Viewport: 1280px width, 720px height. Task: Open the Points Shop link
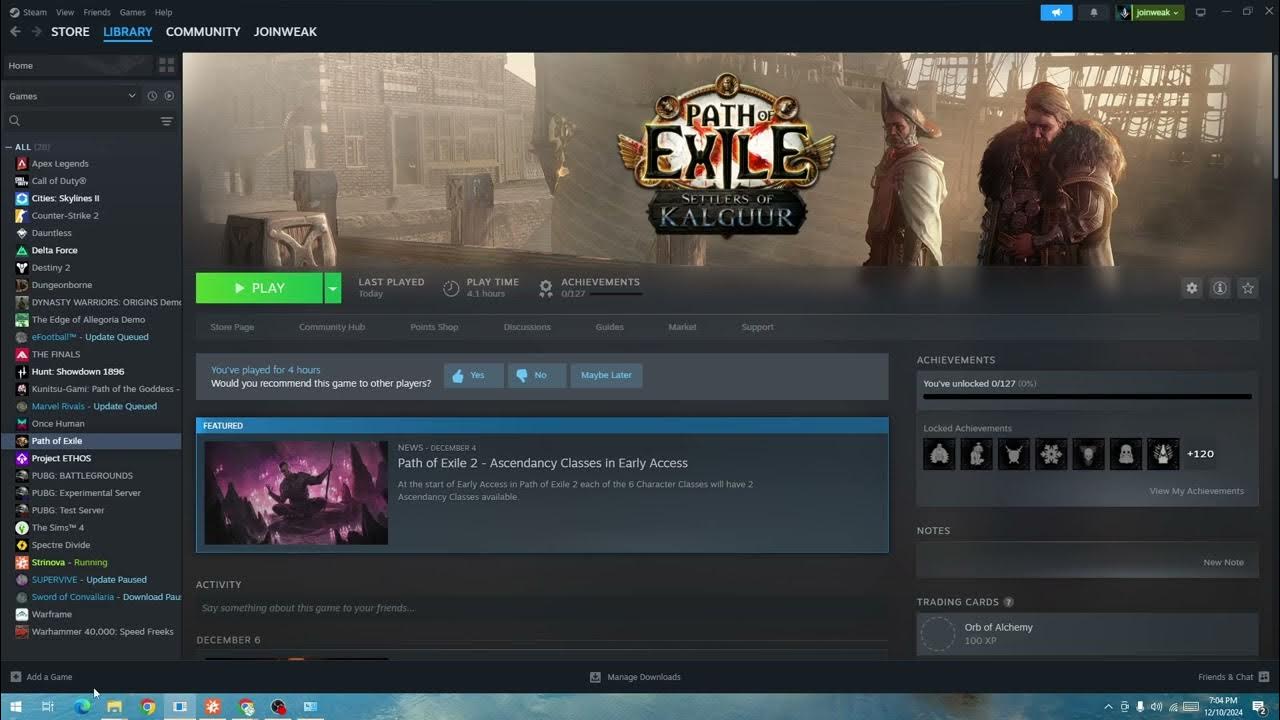point(434,327)
